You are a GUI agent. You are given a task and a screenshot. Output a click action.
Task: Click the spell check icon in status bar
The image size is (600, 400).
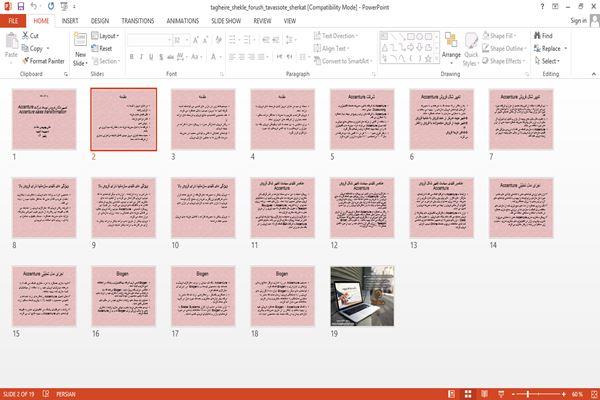46,393
